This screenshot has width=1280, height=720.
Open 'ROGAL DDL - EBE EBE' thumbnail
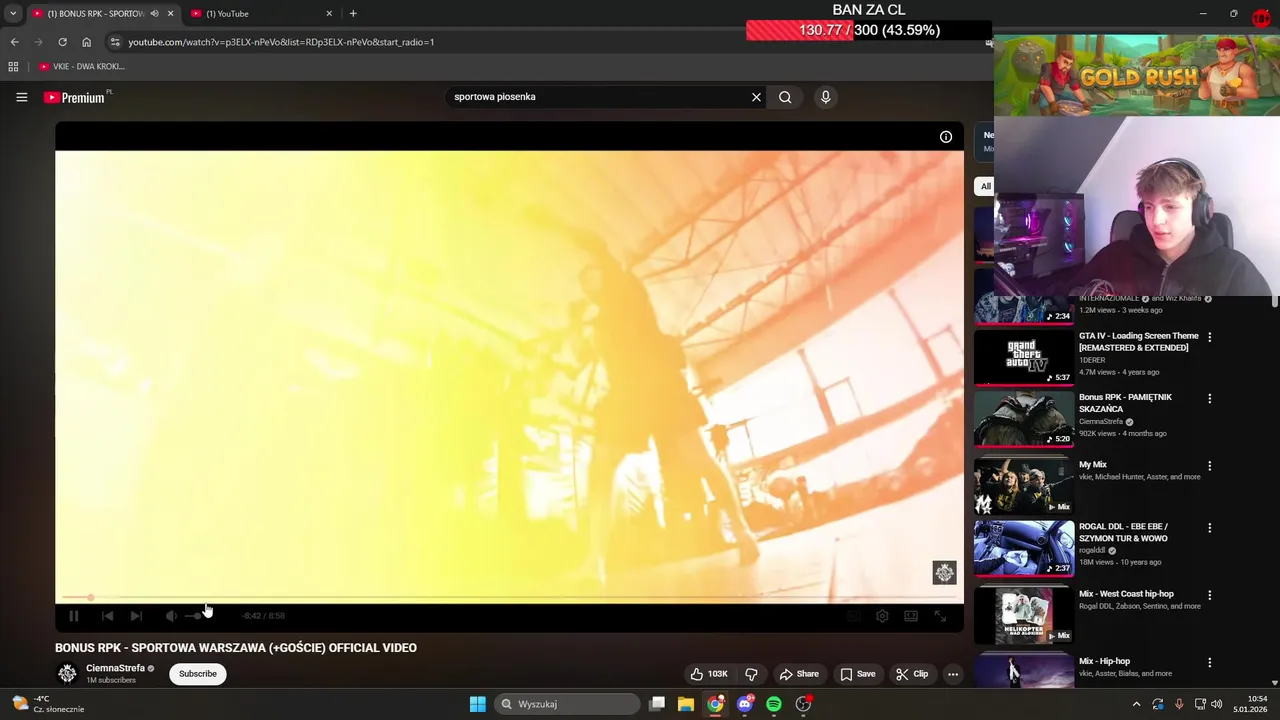click(1024, 548)
